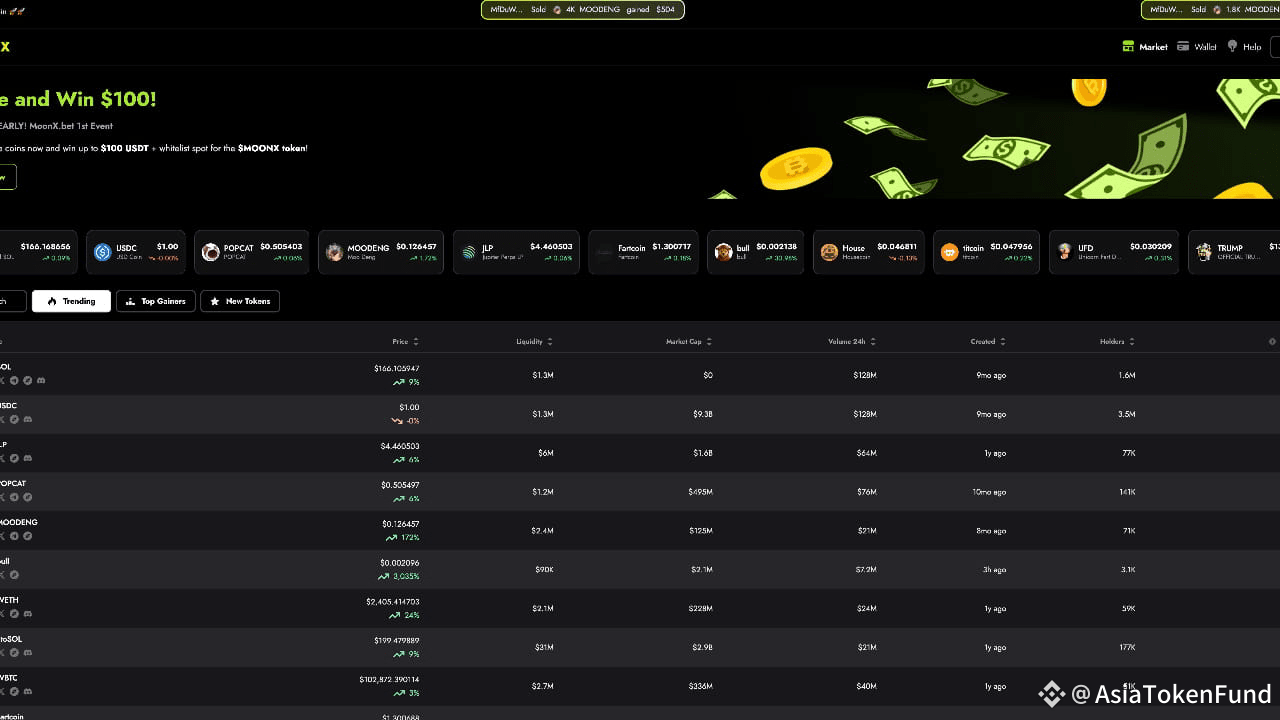This screenshot has width=1280, height=720.
Task: Click the 3.5M holders value
Action: click(1126, 414)
